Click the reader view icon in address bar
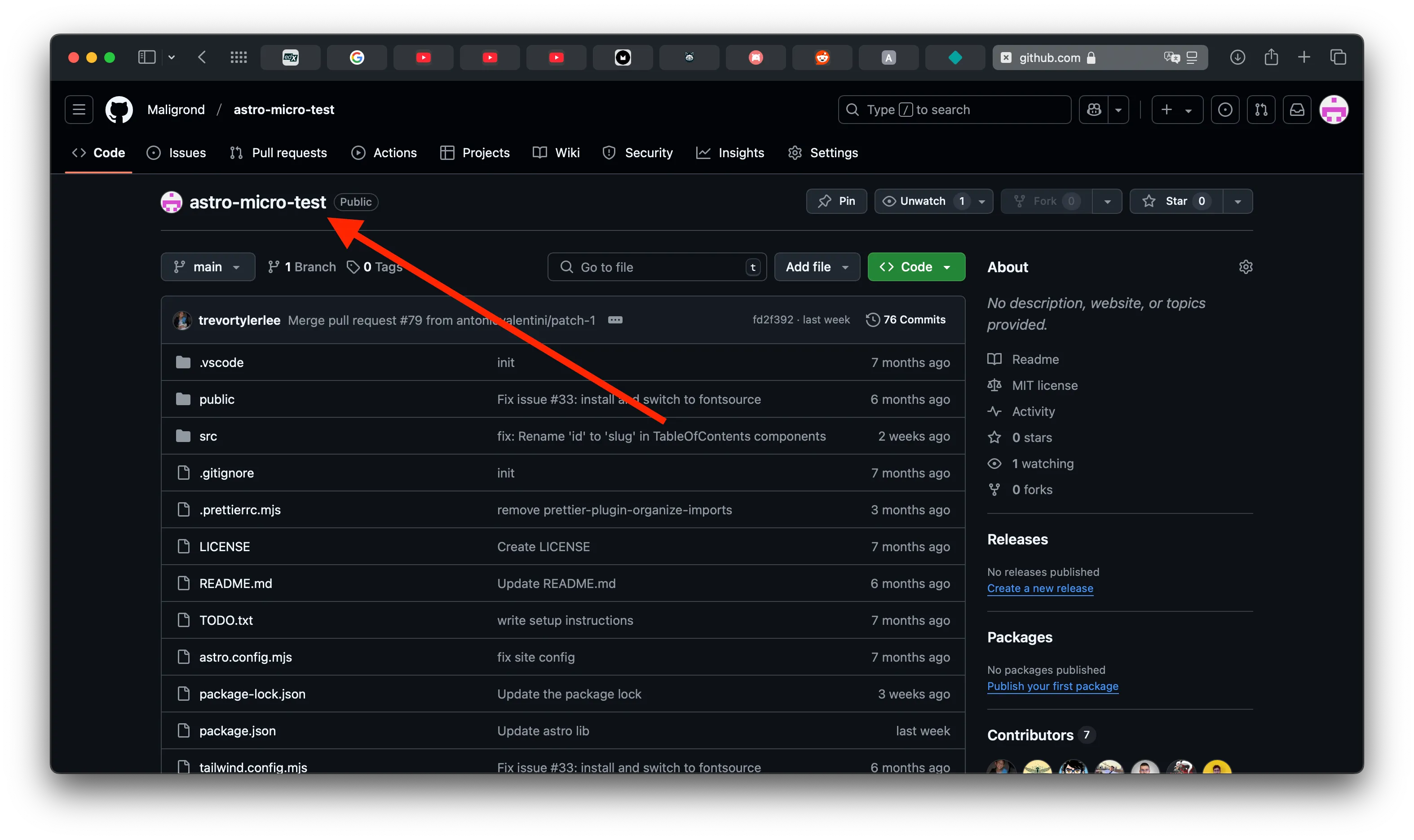1414x840 pixels. [1192, 57]
